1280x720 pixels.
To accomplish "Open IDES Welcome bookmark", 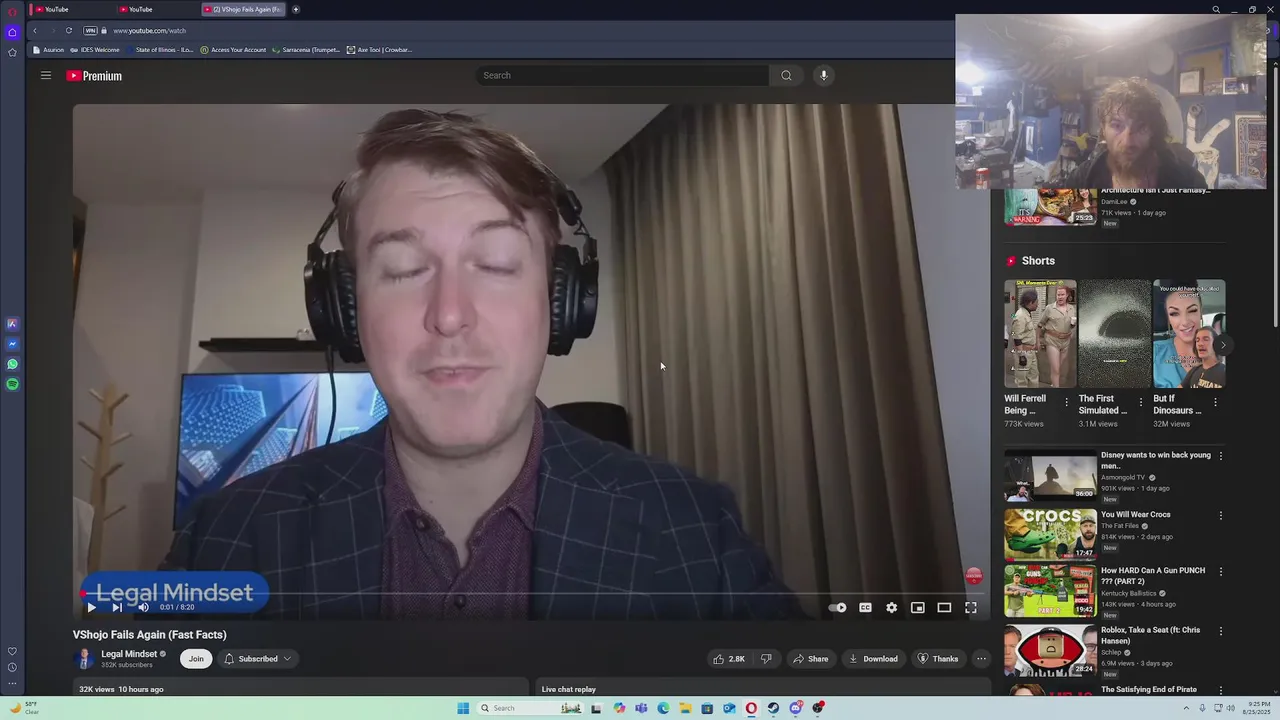I will click(x=95, y=50).
